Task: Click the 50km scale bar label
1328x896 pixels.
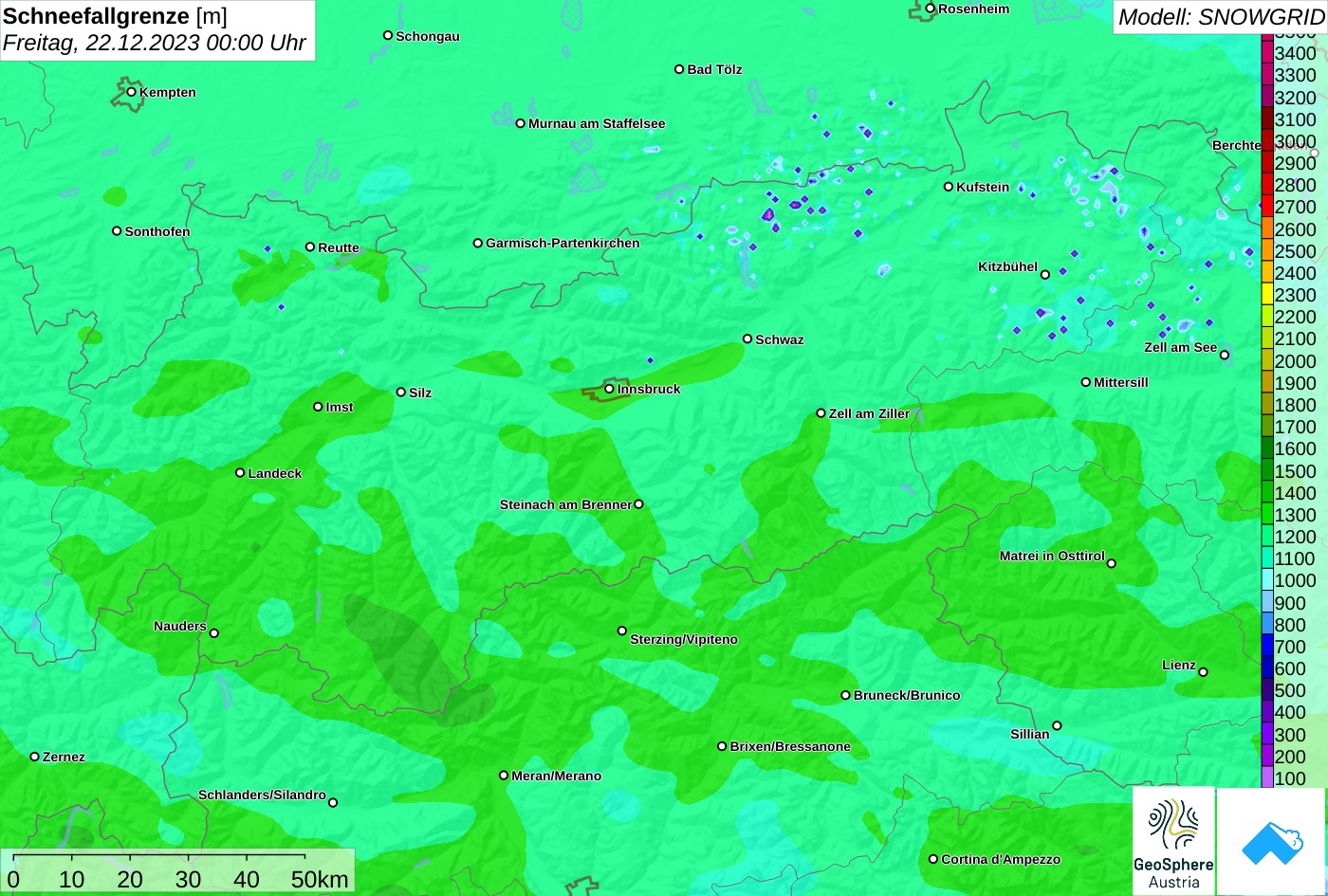Action: point(320,879)
